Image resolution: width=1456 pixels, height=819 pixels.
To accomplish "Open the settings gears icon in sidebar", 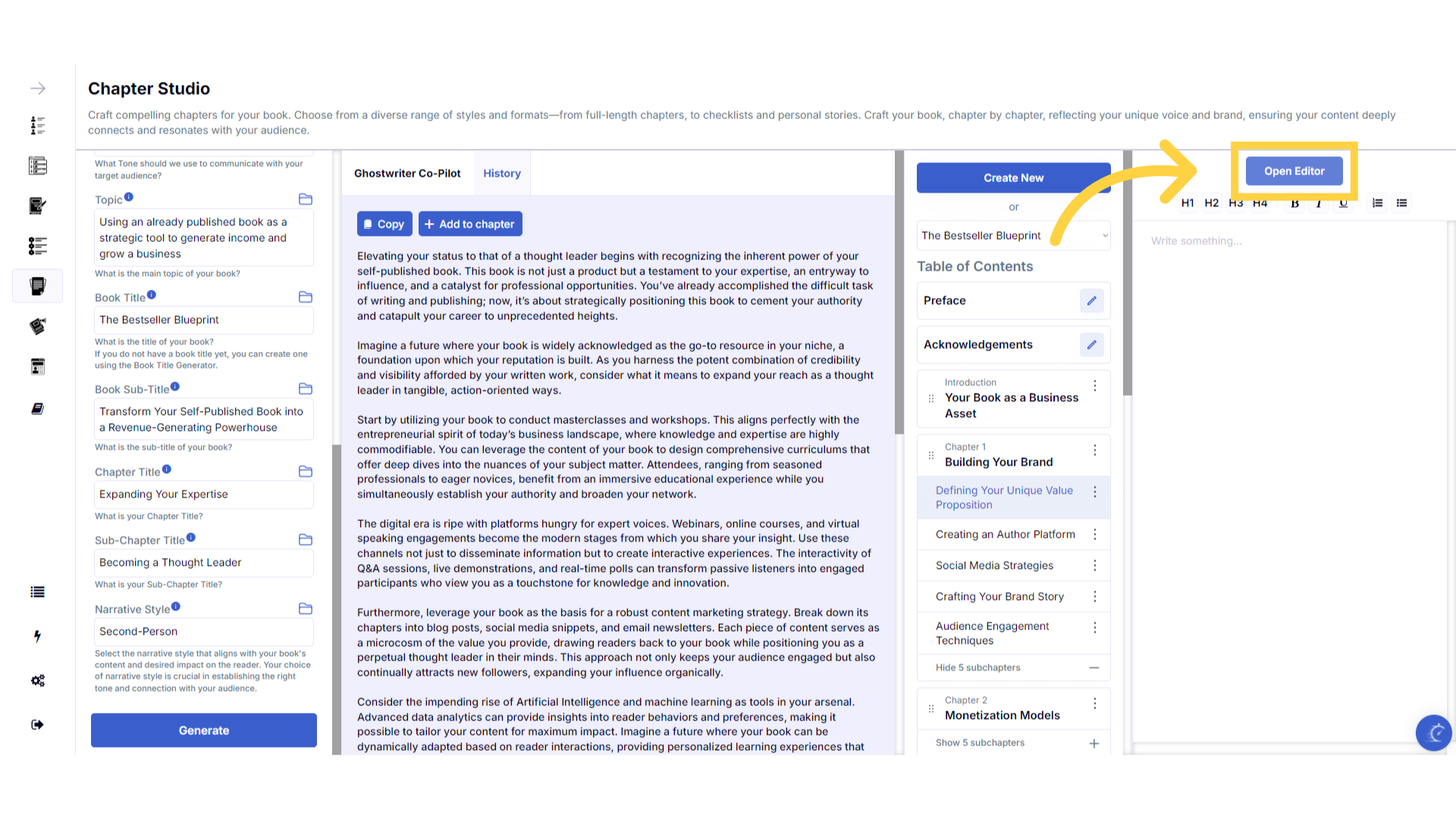I will click(x=37, y=680).
